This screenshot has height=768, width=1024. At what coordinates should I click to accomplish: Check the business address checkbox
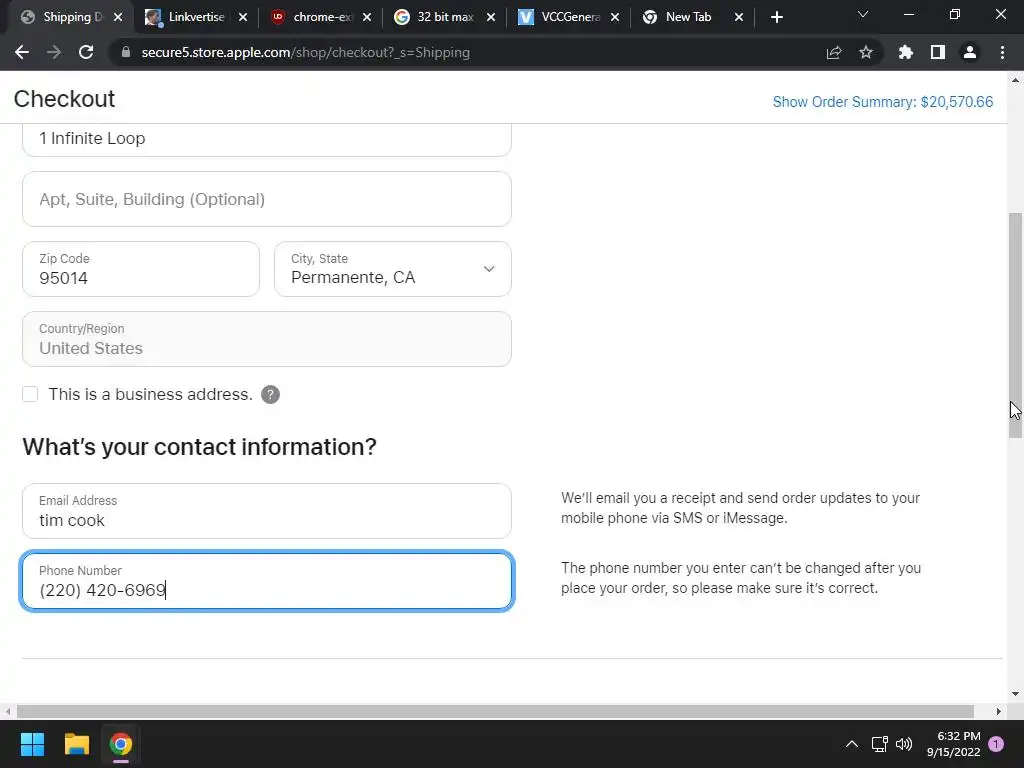(30, 394)
